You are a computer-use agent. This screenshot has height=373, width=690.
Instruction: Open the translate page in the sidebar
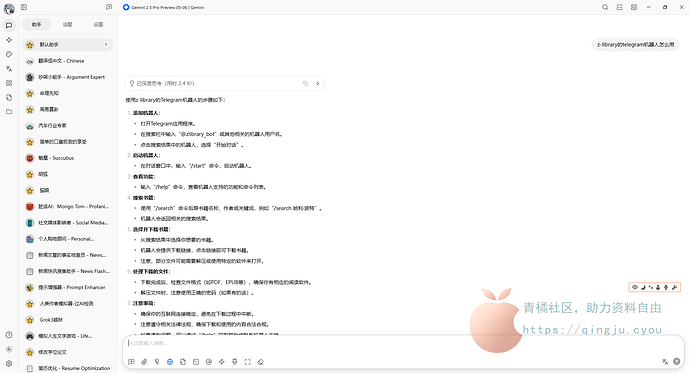coord(9,69)
